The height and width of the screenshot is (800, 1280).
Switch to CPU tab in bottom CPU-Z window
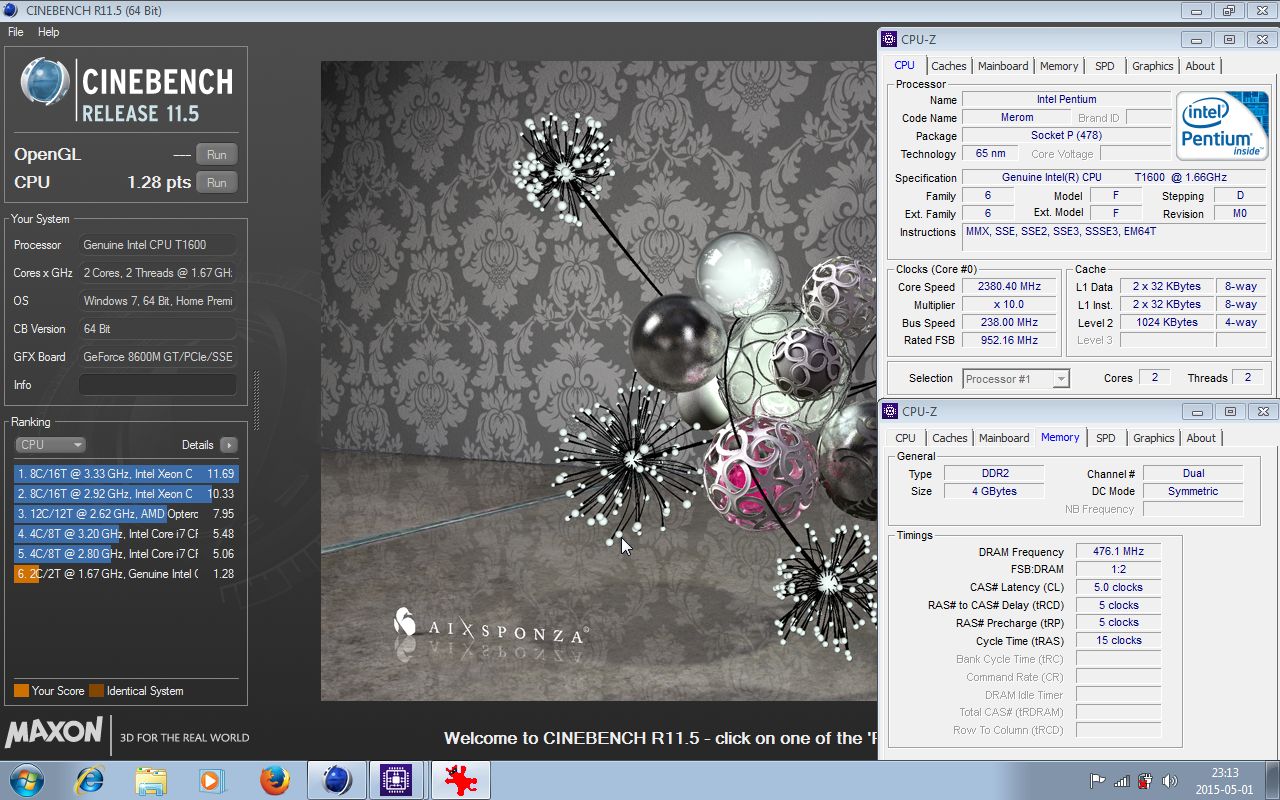905,438
